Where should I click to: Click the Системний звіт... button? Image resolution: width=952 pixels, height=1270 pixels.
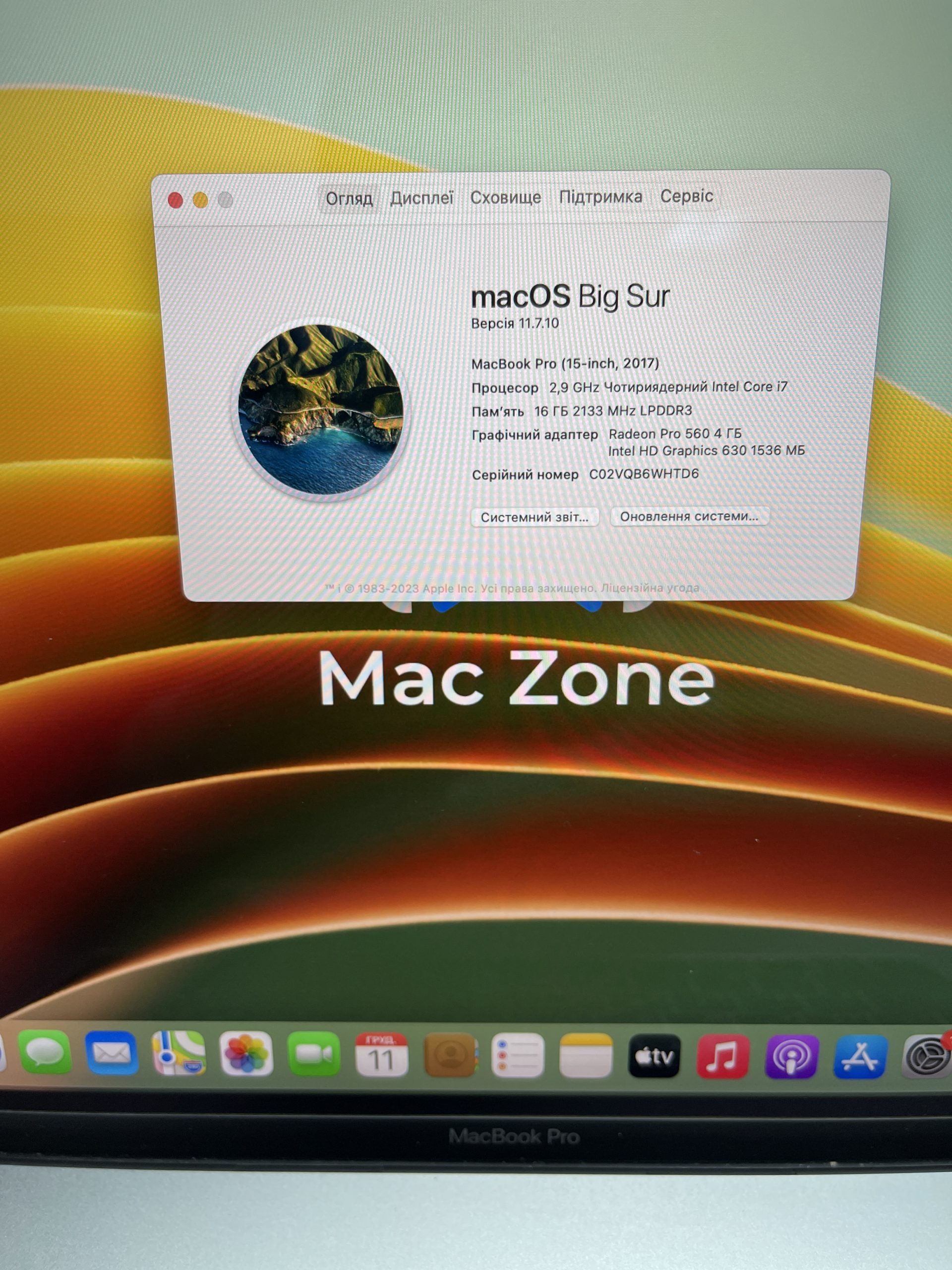(x=535, y=517)
